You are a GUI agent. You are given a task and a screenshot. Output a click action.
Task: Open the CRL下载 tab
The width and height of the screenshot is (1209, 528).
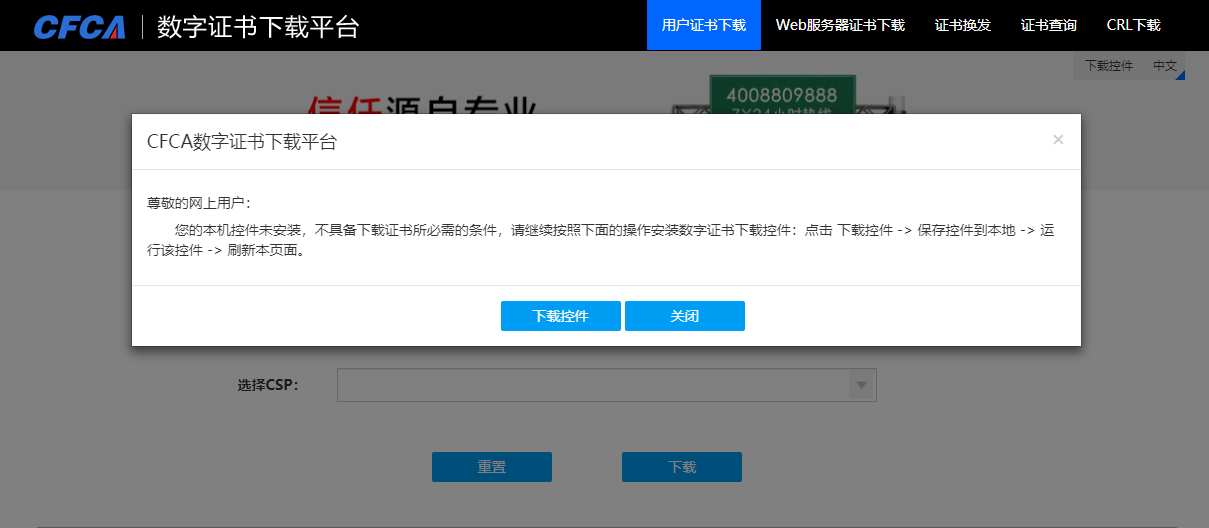coord(1134,25)
